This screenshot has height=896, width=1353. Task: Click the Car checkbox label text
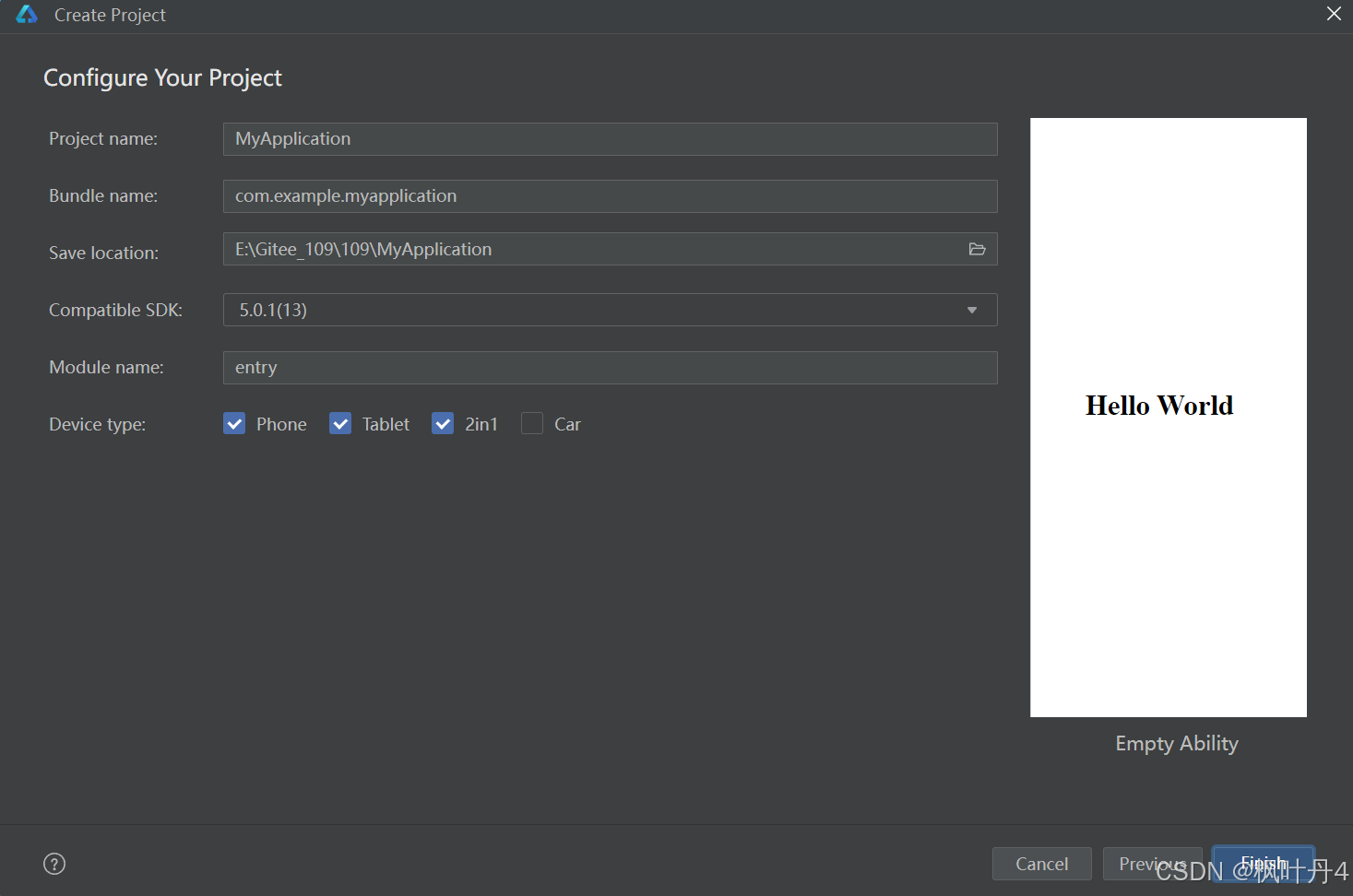(567, 424)
